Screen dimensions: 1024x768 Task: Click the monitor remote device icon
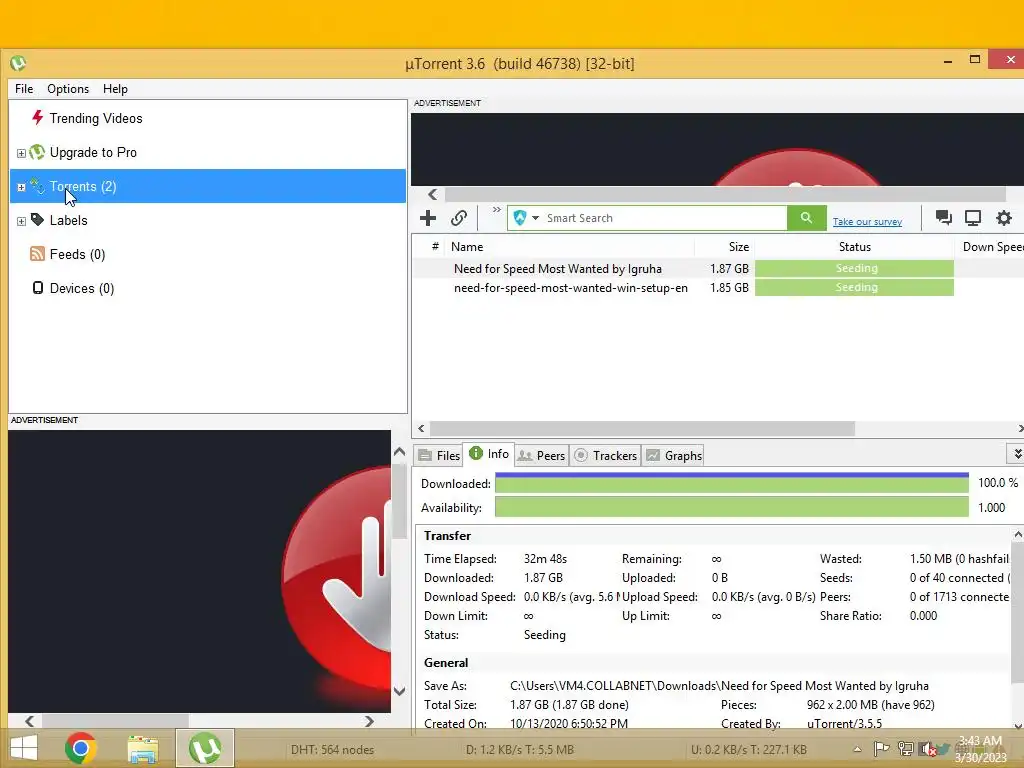tap(973, 217)
